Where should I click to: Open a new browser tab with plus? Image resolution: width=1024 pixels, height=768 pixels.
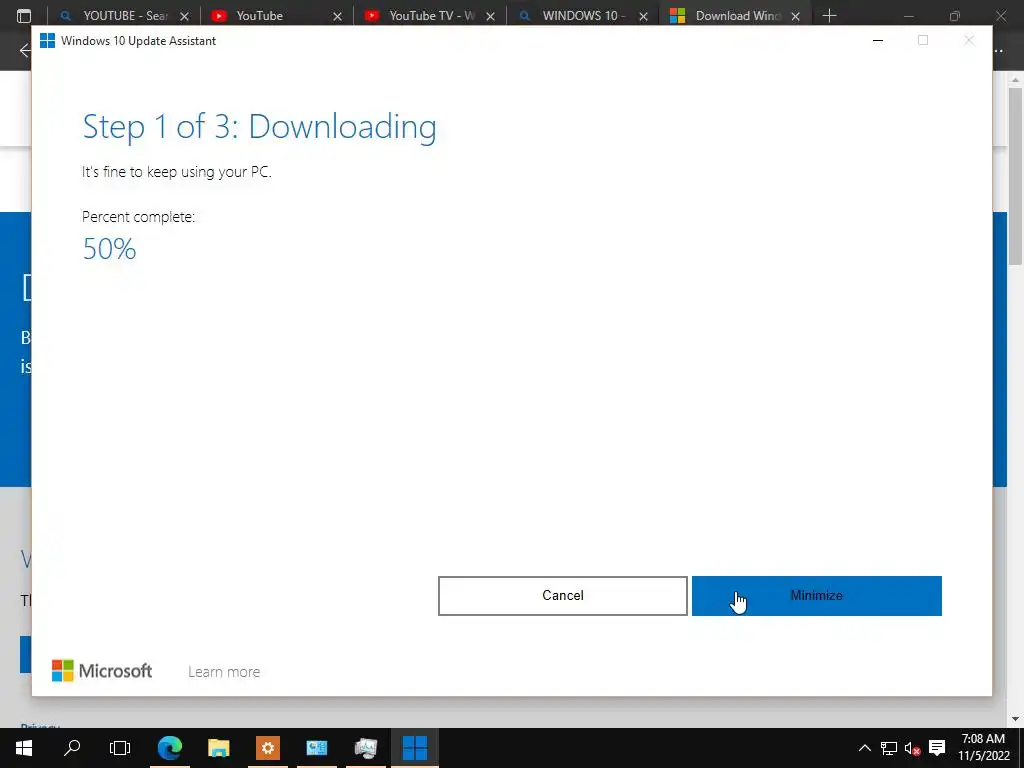tap(829, 16)
